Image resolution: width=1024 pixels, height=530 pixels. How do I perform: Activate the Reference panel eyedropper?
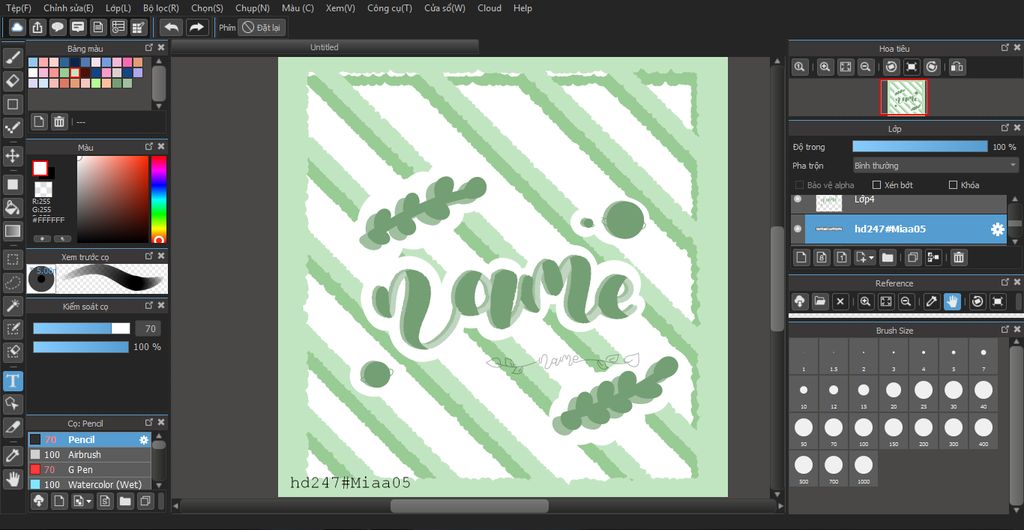coord(933,302)
